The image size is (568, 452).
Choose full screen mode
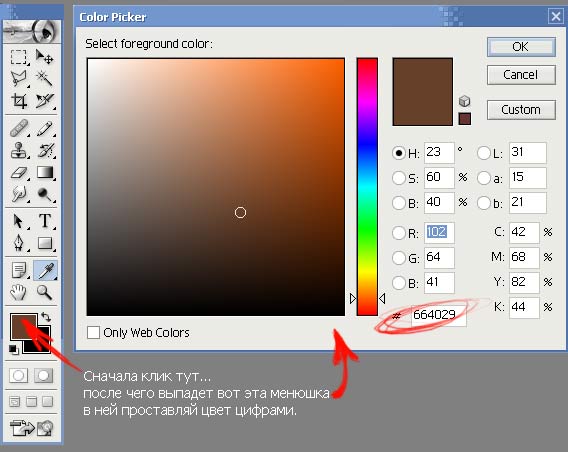pos(47,401)
